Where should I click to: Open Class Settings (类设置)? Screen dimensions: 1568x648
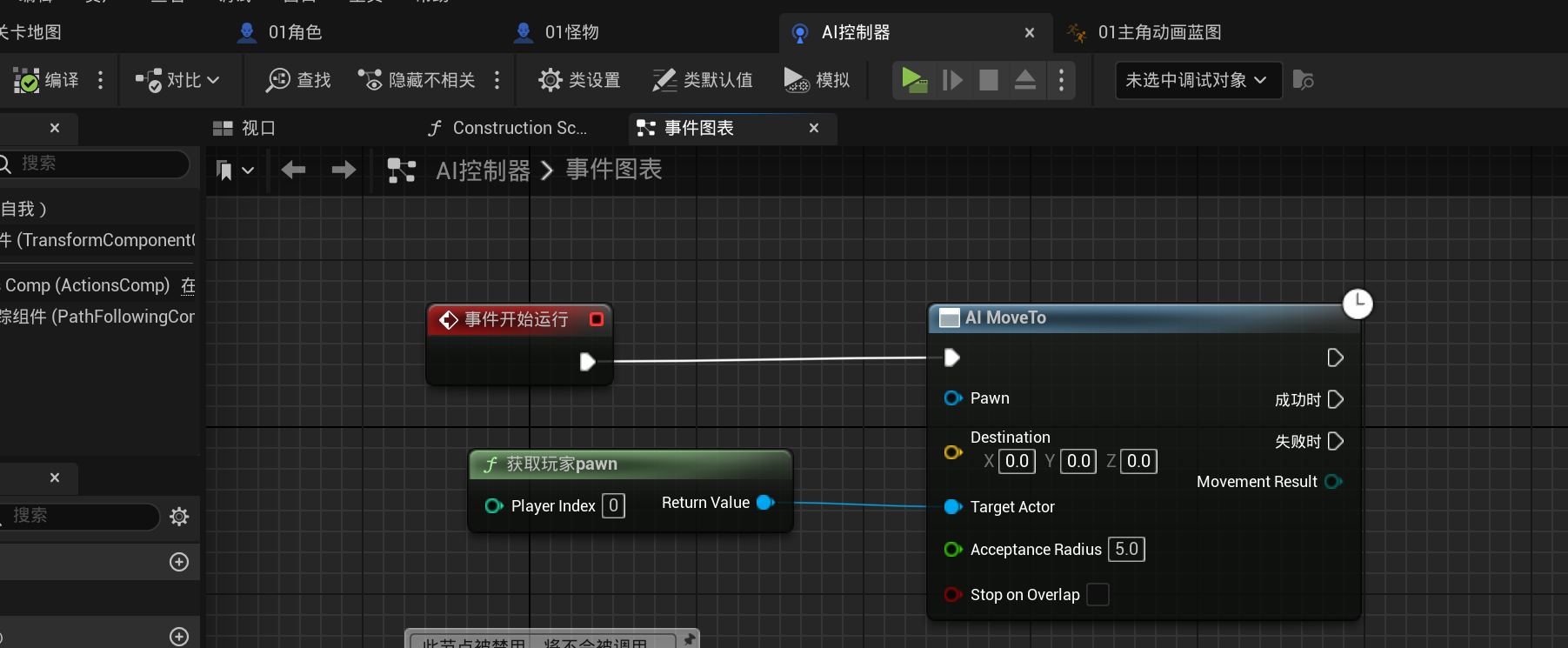coord(579,80)
